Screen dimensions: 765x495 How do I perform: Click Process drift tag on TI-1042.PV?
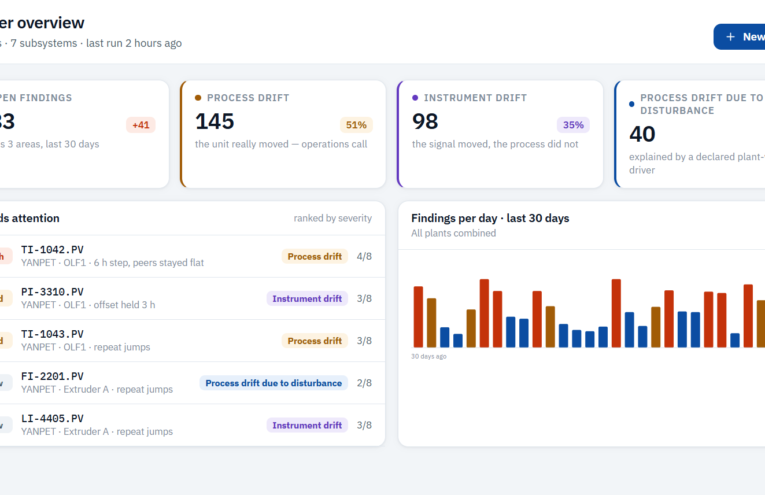pyautogui.click(x=315, y=257)
